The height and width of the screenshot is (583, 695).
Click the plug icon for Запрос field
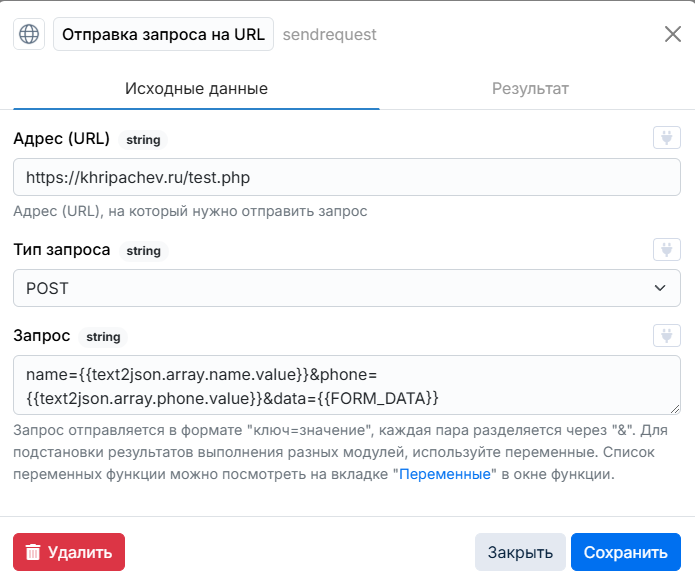667,335
